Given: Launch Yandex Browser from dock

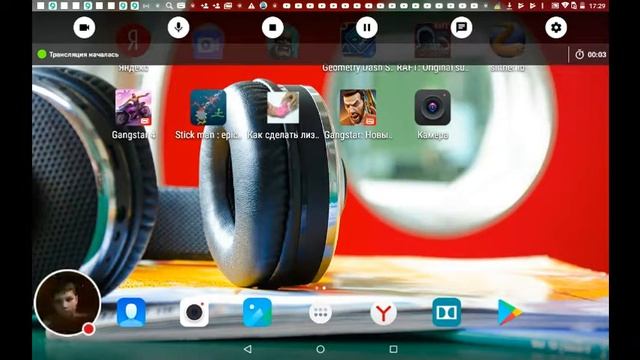Looking at the screenshot, I should tap(383, 313).
